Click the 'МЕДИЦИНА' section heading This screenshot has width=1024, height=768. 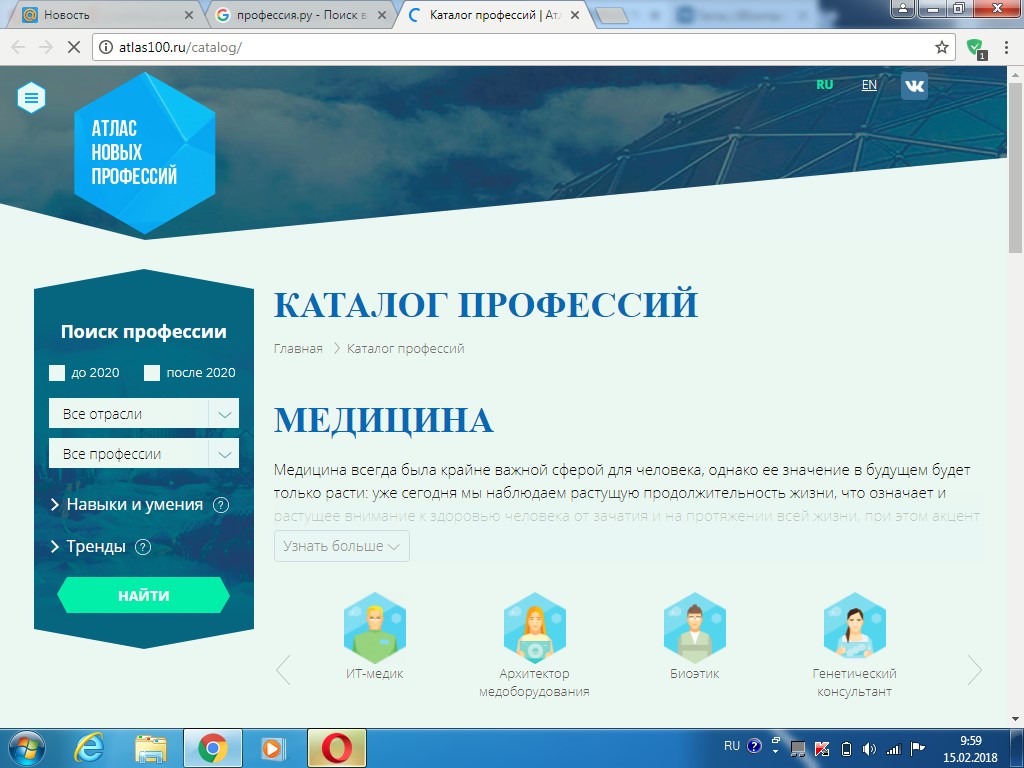[x=383, y=420]
